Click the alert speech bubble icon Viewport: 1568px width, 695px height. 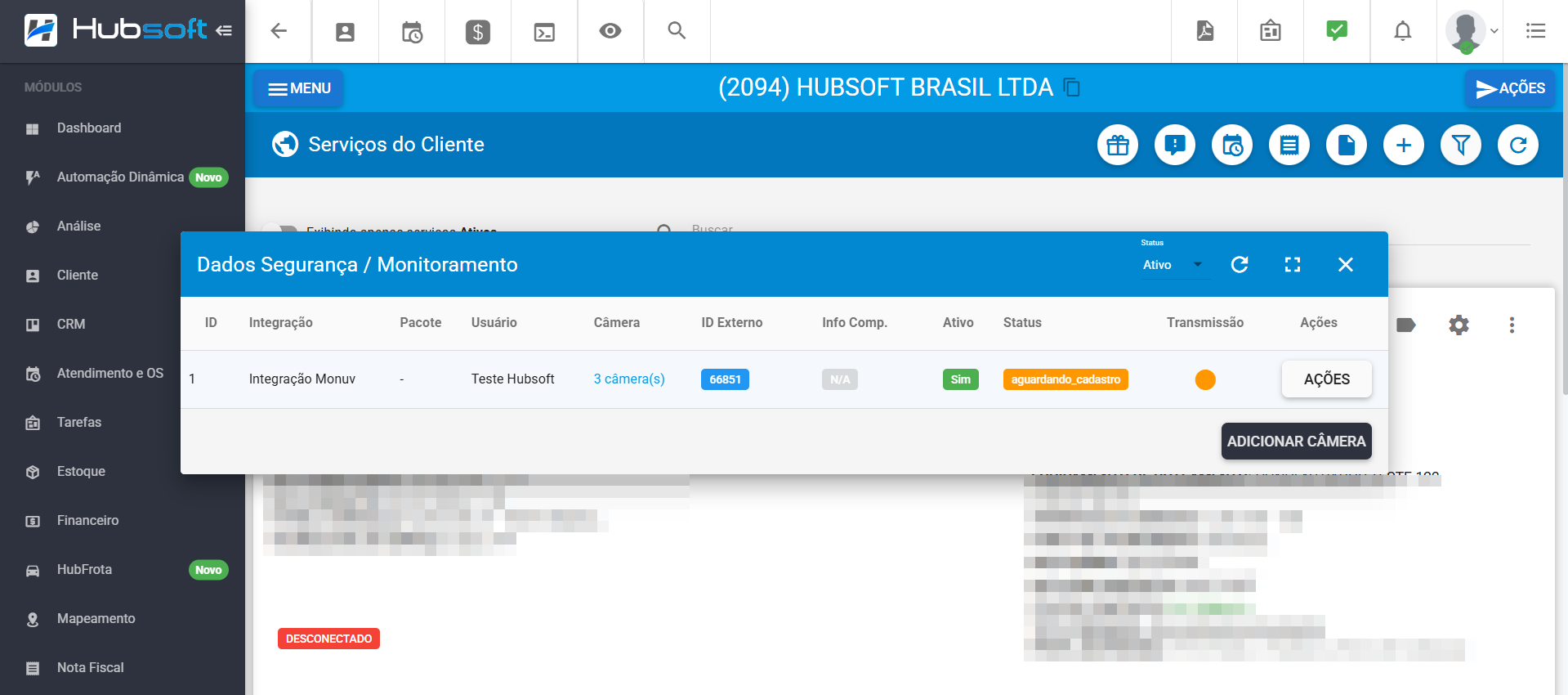click(x=1175, y=146)
